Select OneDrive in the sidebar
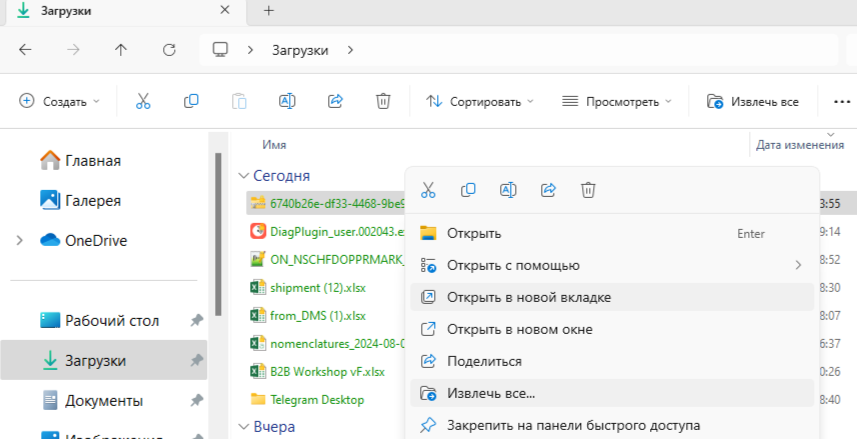Viewport: 857px width, 439px height. pyautogui.click(x=84, y=241)
